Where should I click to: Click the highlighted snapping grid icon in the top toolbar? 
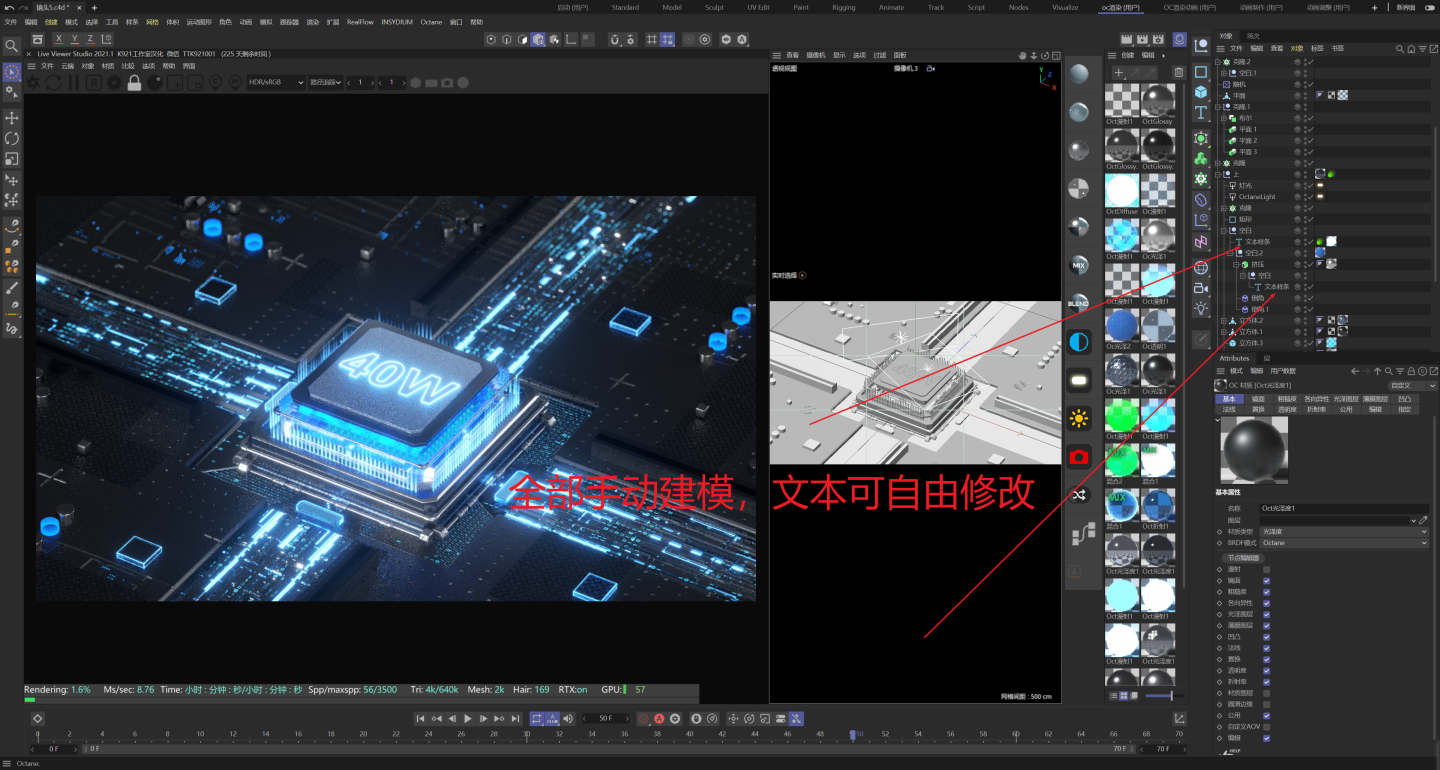click(666, 39)
